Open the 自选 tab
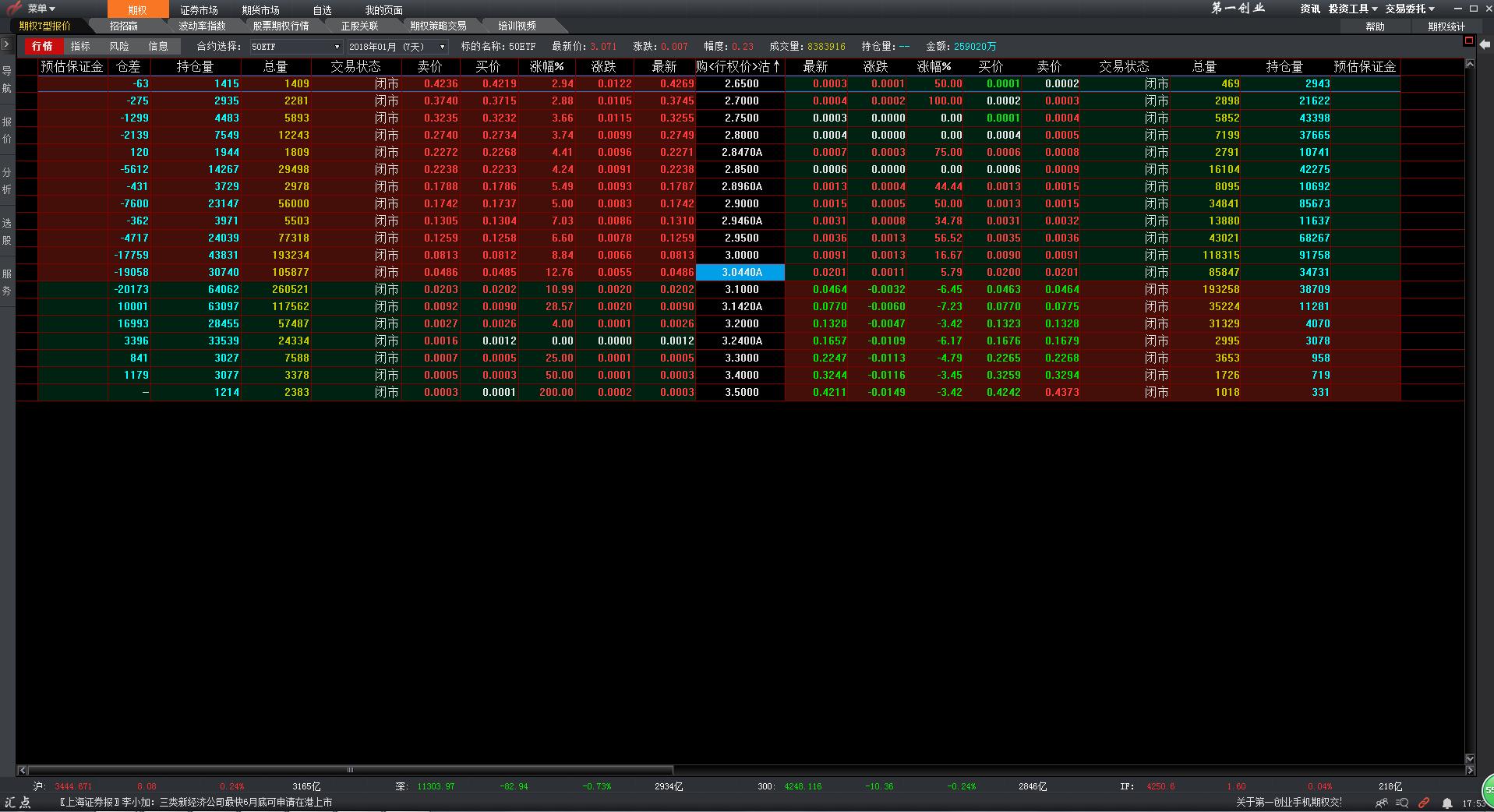The image size is (1494, 812). click(x=322, y=10)
